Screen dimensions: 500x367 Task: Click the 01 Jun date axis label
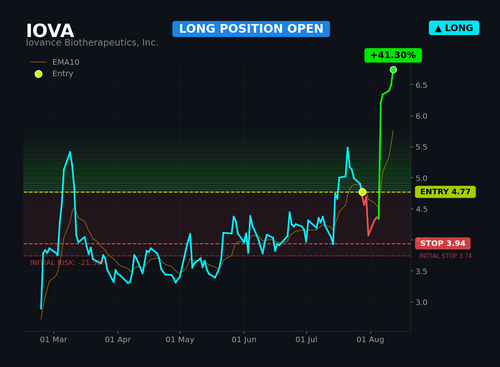[244, 340]
